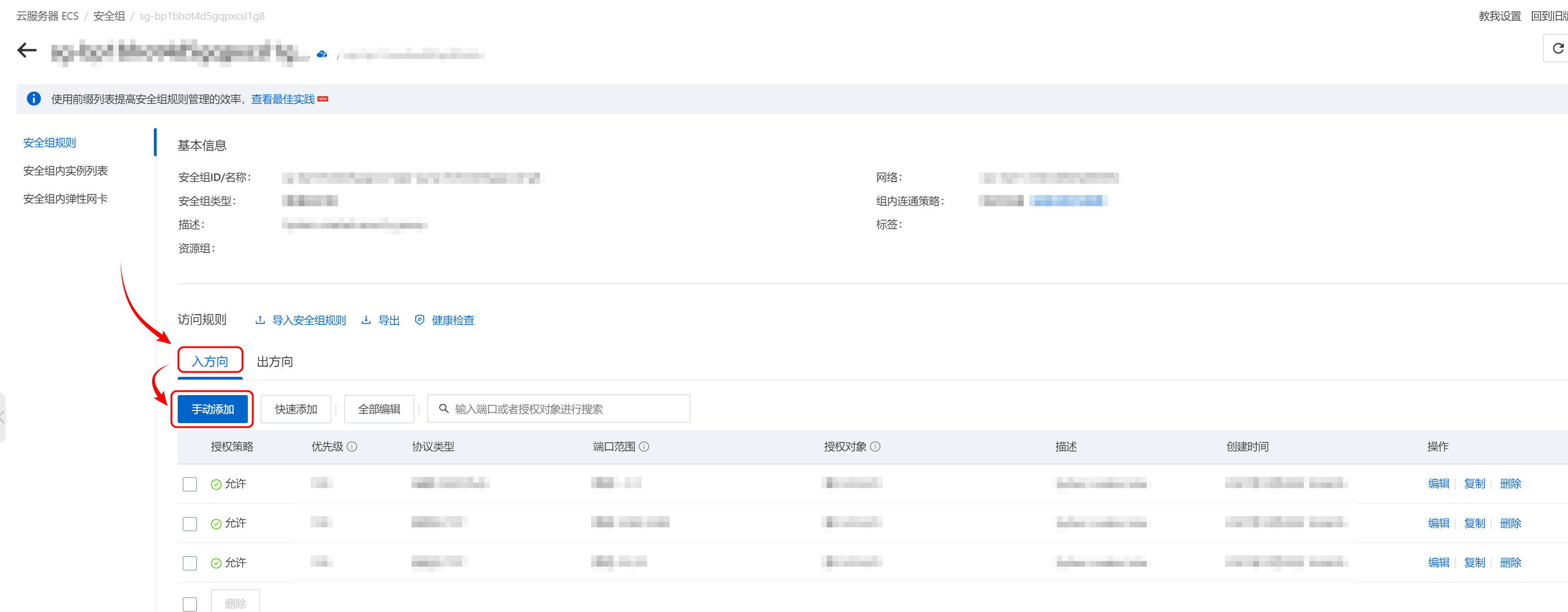Go back with the left arrow icon
Viewport: 1568px width, 612px height.
click(x=28, y=50)
